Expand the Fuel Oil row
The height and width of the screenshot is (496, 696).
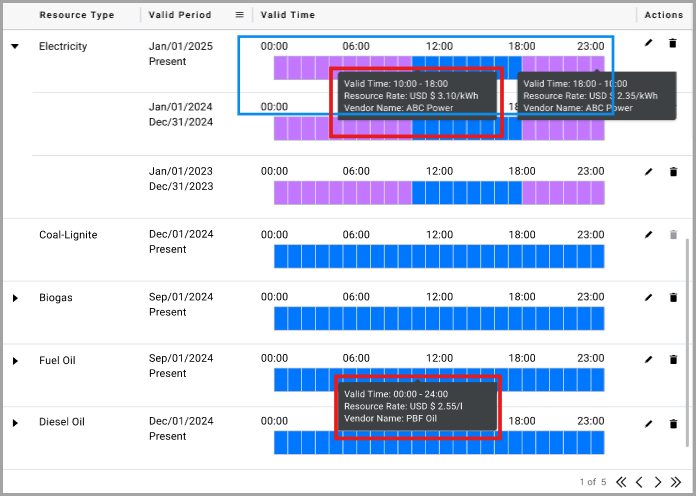(15, 361)
